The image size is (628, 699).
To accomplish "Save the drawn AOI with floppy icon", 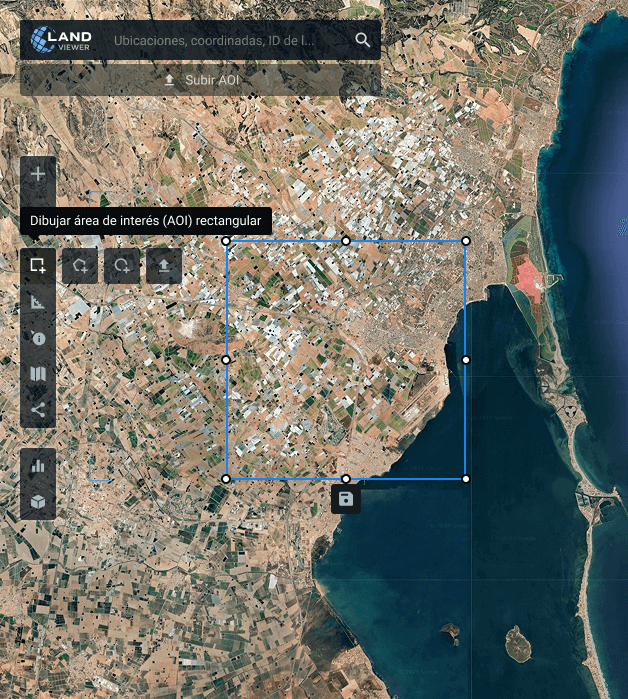I will 346,499.
